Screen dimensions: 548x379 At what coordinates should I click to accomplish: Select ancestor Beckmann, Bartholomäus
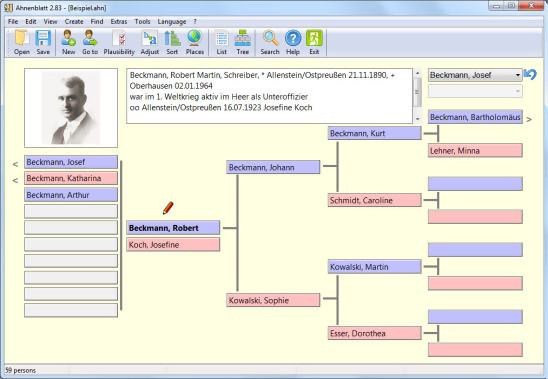click(475, 117)
